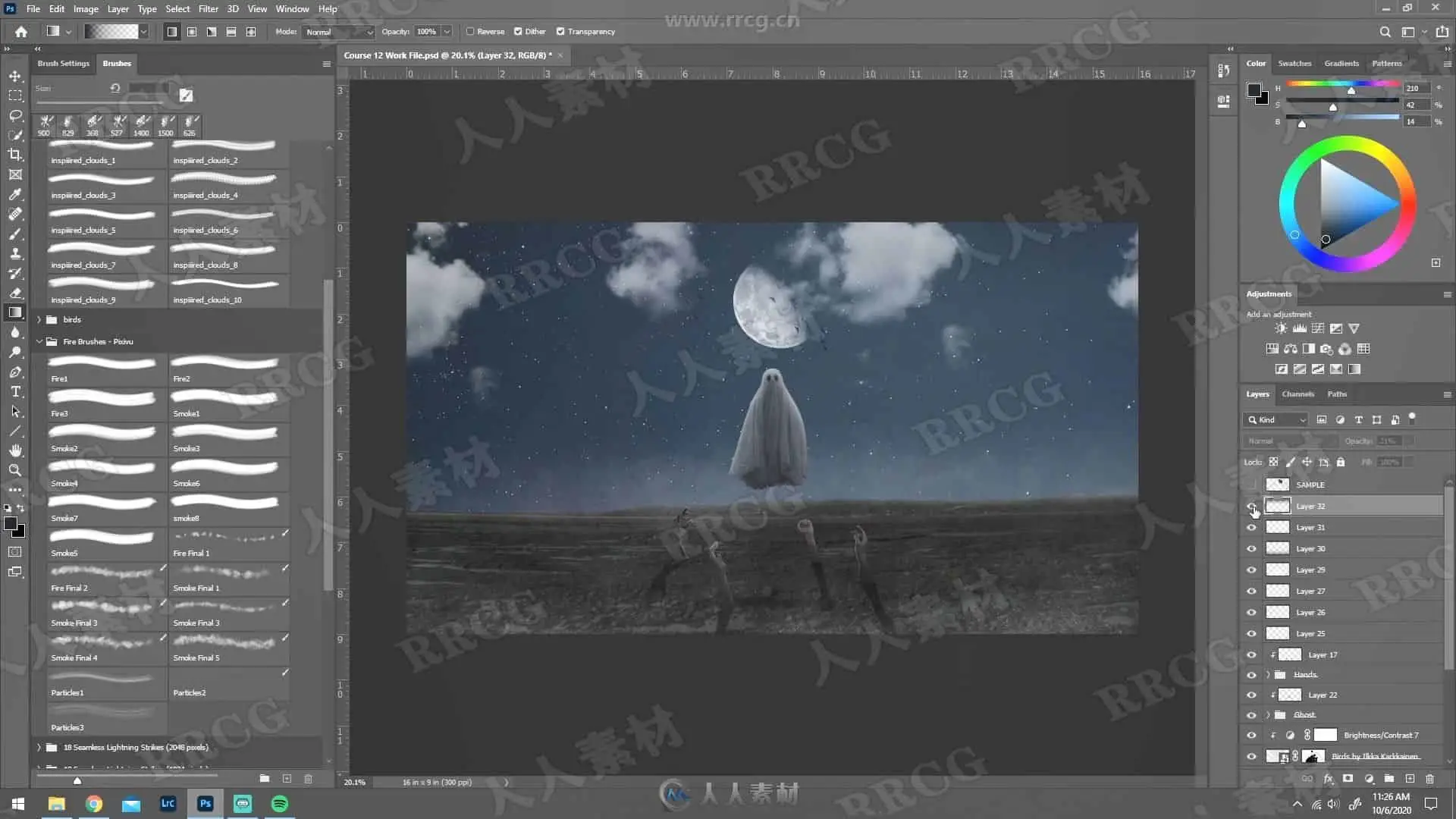Expand the Ghost layer group
The height and width of the screenshot is (819, 1456).
pos(1268,714)
